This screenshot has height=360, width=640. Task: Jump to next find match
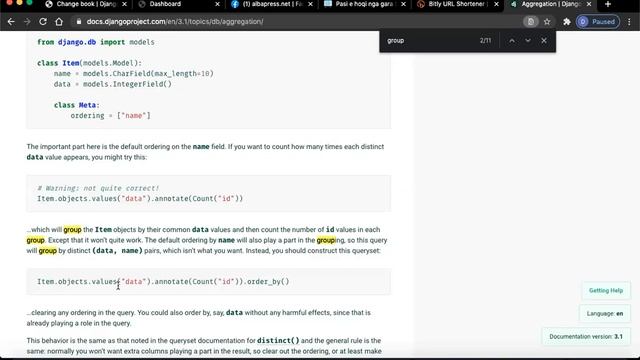[528, 40]
